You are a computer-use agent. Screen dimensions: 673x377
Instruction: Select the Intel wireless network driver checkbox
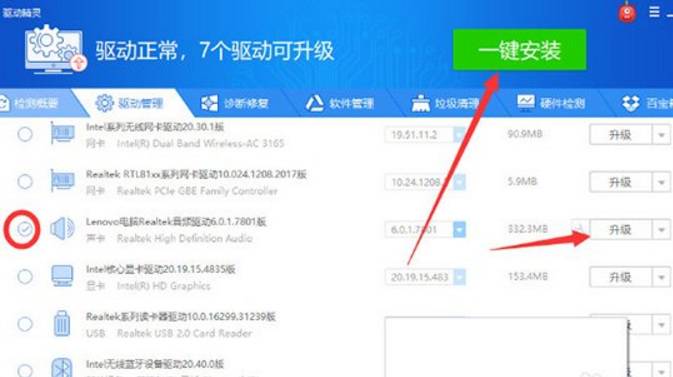[x=25, y=134]
